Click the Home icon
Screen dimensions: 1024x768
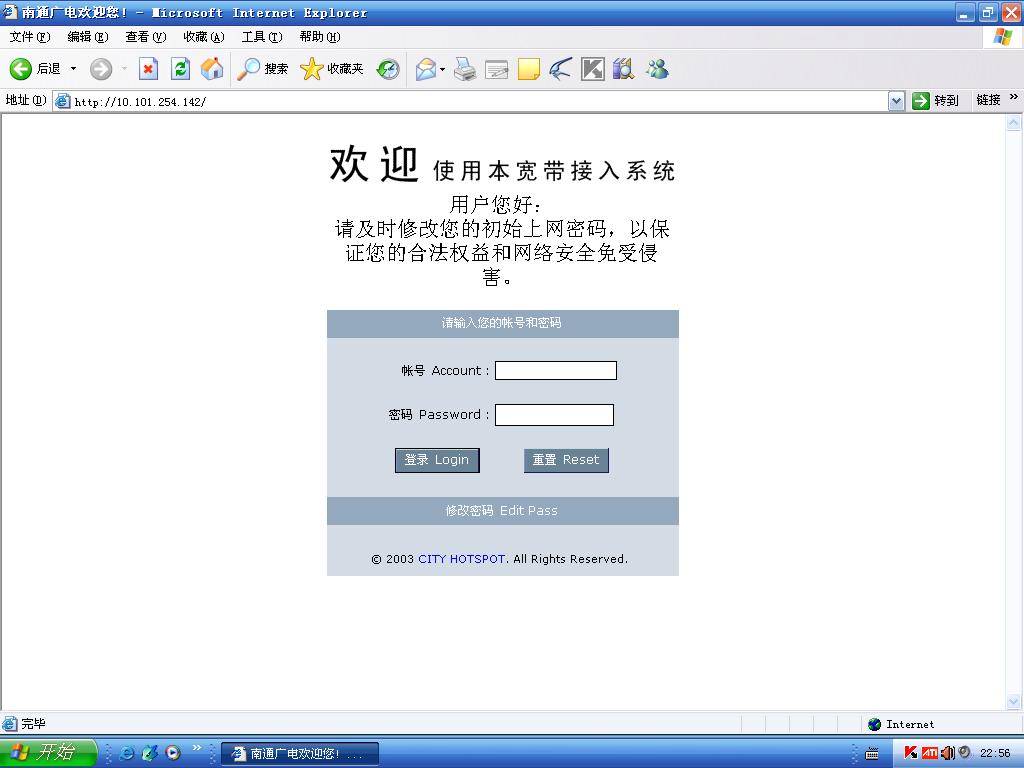(210, 69)
